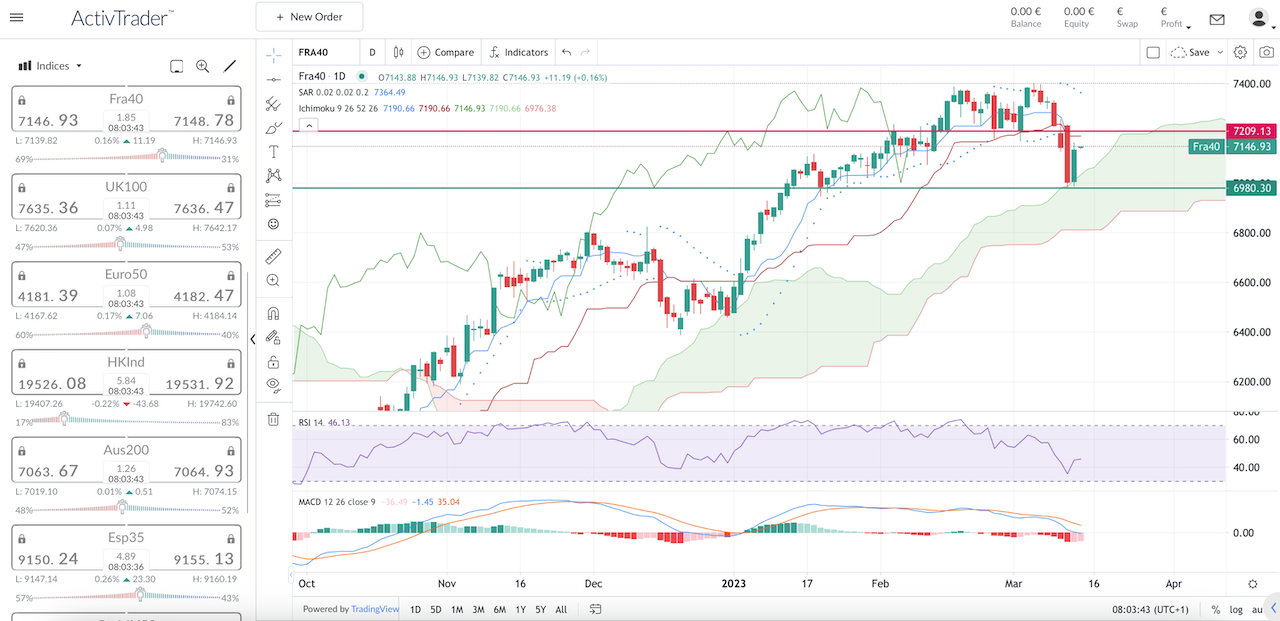Click the go to date icon
The width and height of the screenshot is (1280, 621).
pos(595,609)
